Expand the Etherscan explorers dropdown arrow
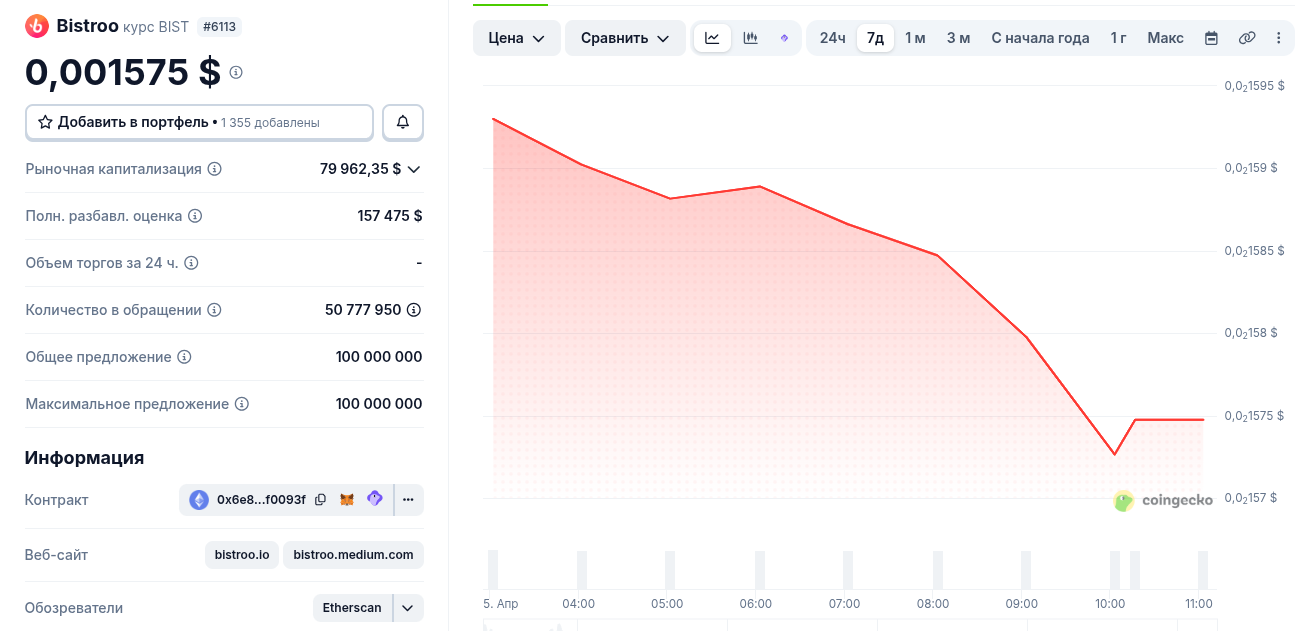Image resolution: width=1310 pixels, height=631 pixels. 408,608
